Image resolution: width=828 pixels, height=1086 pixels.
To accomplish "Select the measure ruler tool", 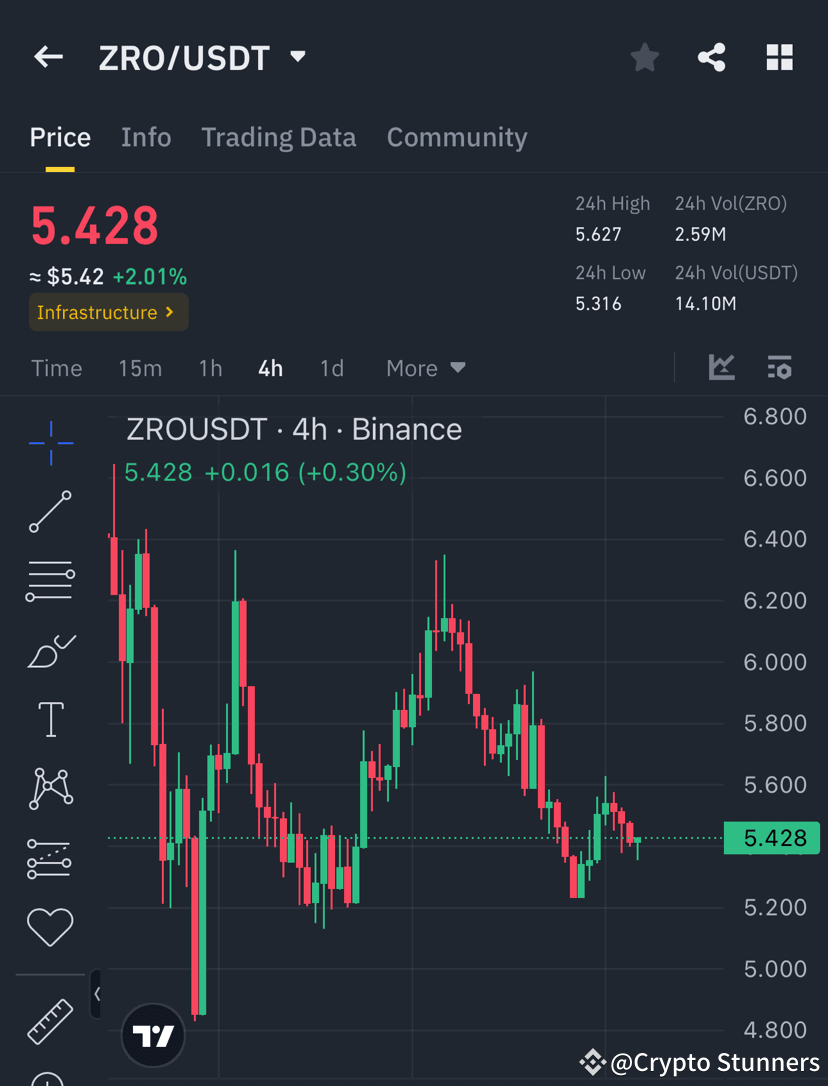I will point(50,1021).
